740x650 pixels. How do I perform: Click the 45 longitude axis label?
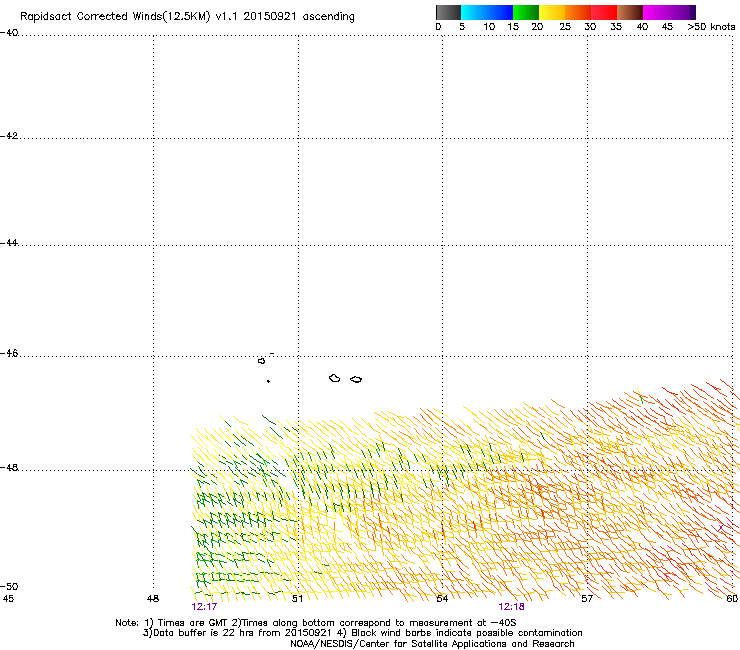tap(8, 599)
